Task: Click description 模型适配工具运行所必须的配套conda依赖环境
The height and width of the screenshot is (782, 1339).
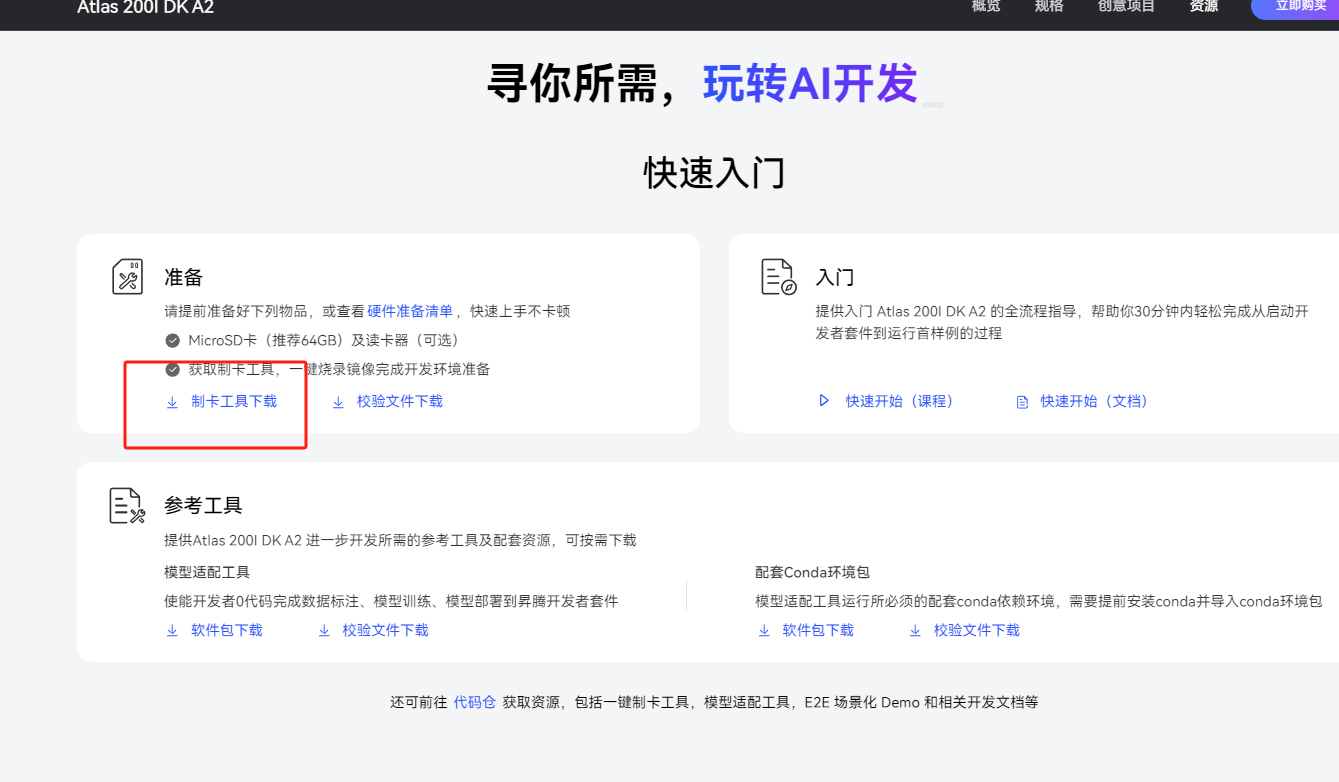Action: (1039, 601)
